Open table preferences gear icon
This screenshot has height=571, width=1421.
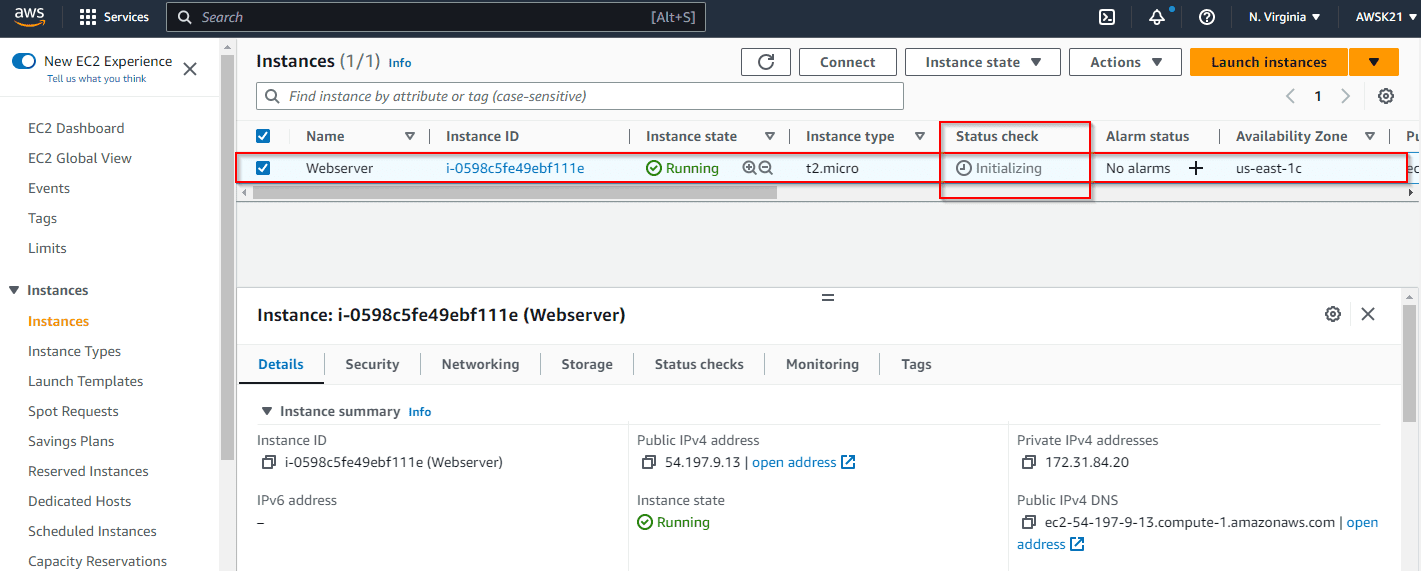coord(1386,96)
